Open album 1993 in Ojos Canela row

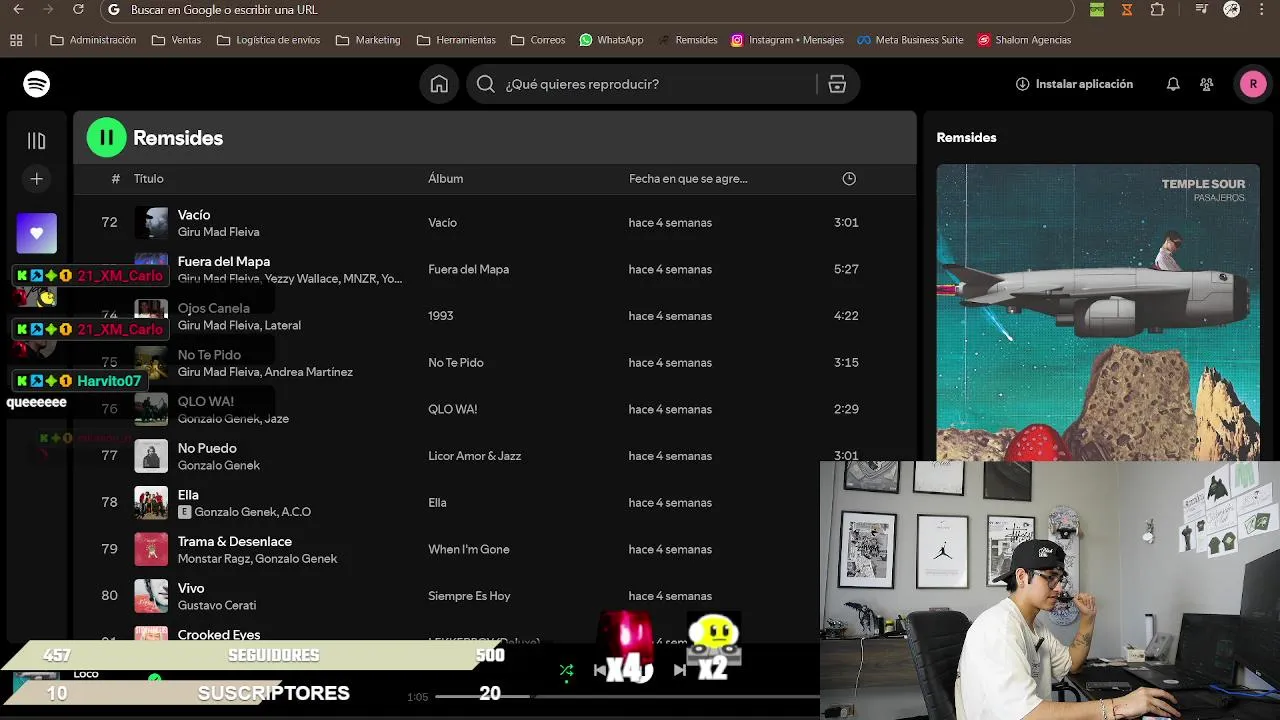(440, 315)
